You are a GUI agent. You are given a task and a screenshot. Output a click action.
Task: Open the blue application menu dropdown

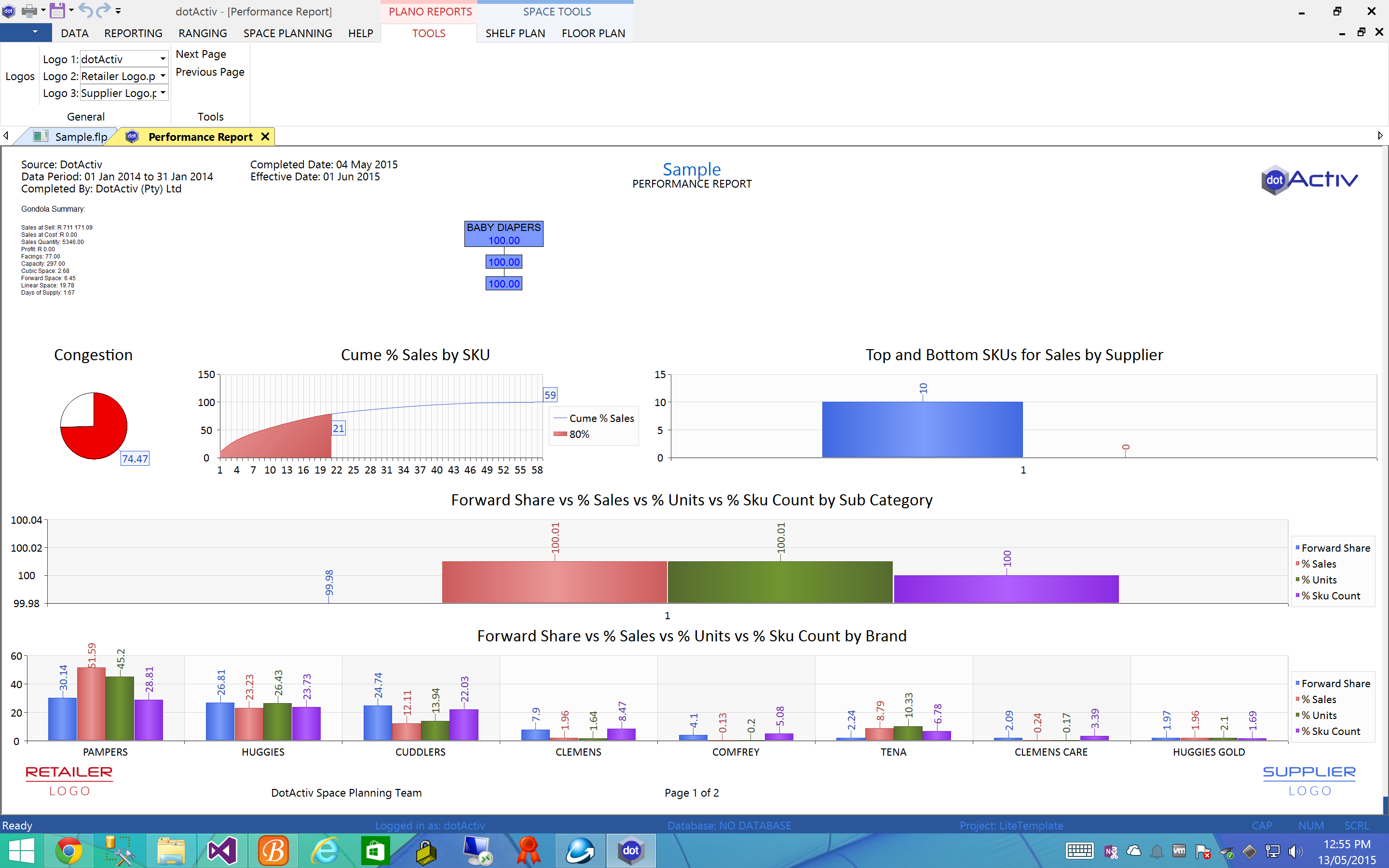[26, 33]
